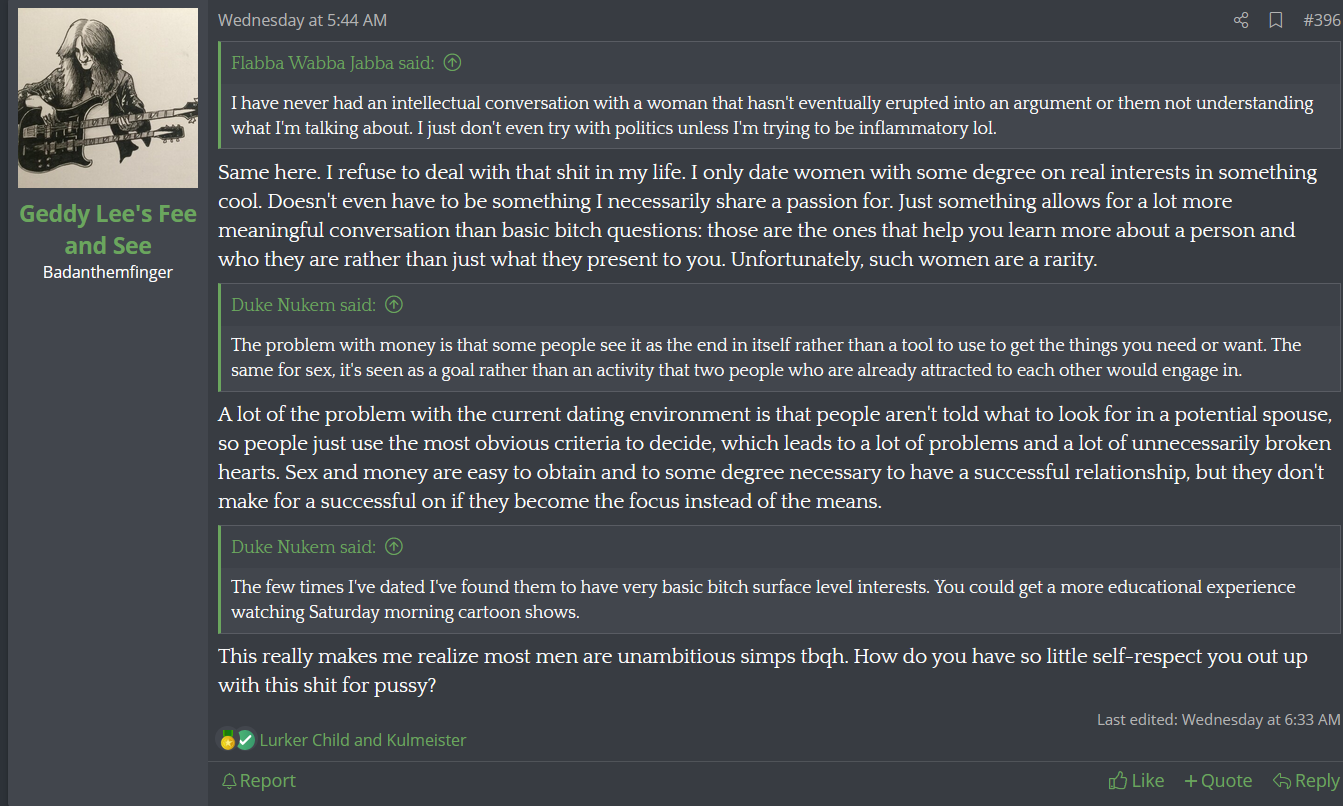Viewport: 1343px width, 806px height.
Task: Reply to this post
Action: coord(1306,781)
